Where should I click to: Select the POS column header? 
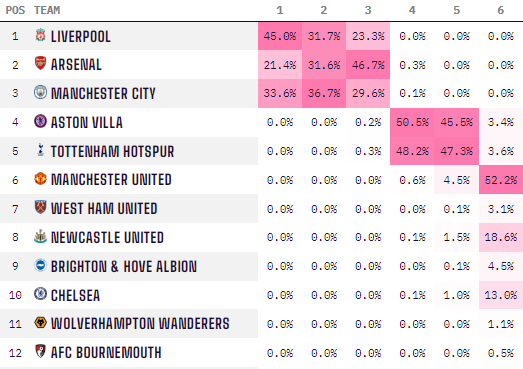tap(15, 10)
